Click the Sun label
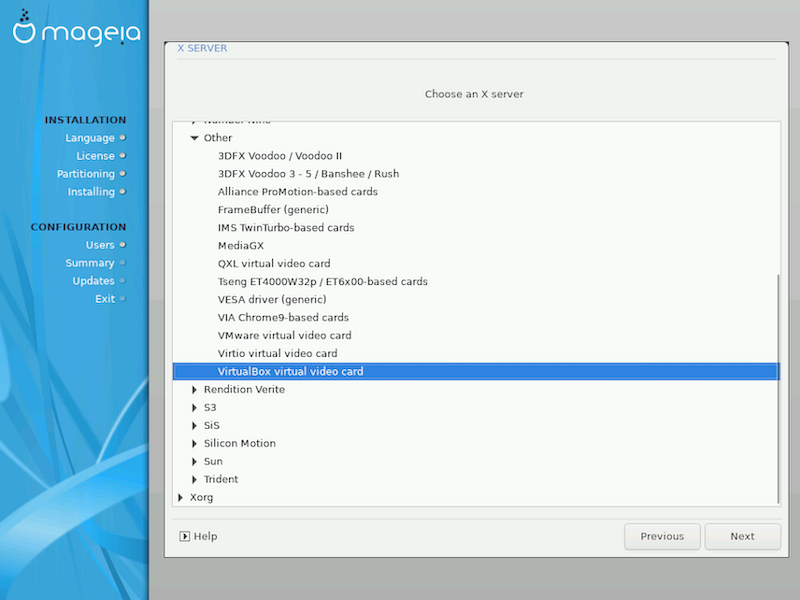Screen dimensions: 800x600 click(213, 462)
